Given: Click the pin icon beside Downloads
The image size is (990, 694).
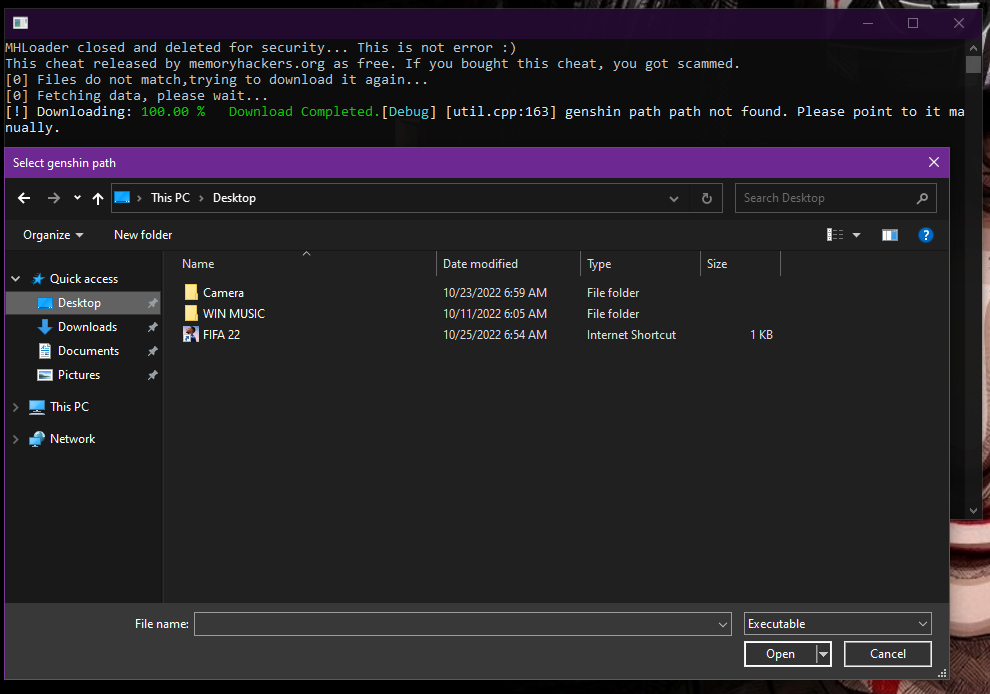Looking at the screenshot, I should (x=152, y=327).
